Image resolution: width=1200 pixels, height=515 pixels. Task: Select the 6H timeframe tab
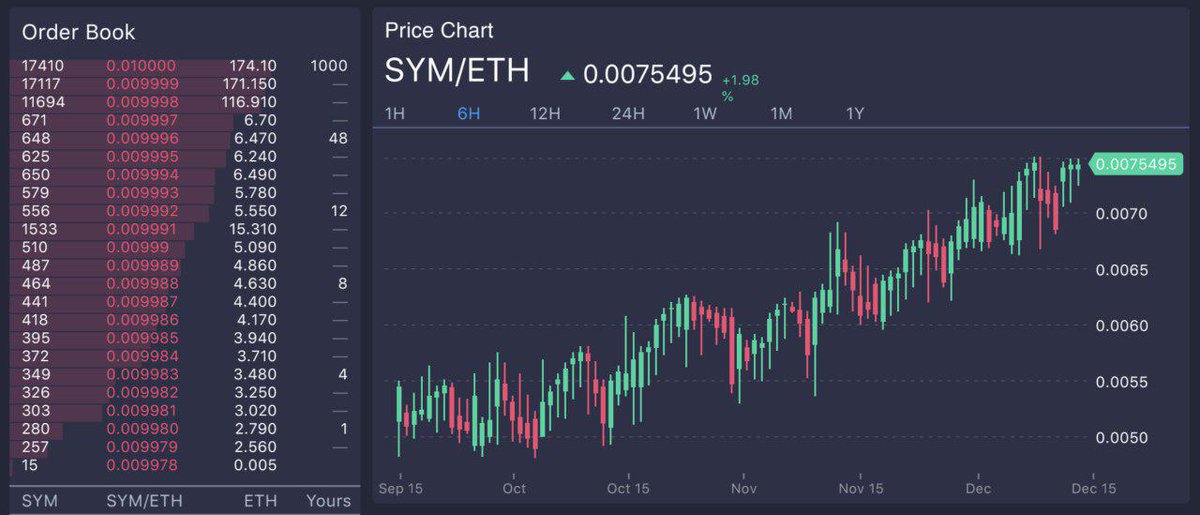(x=469, y=113)
